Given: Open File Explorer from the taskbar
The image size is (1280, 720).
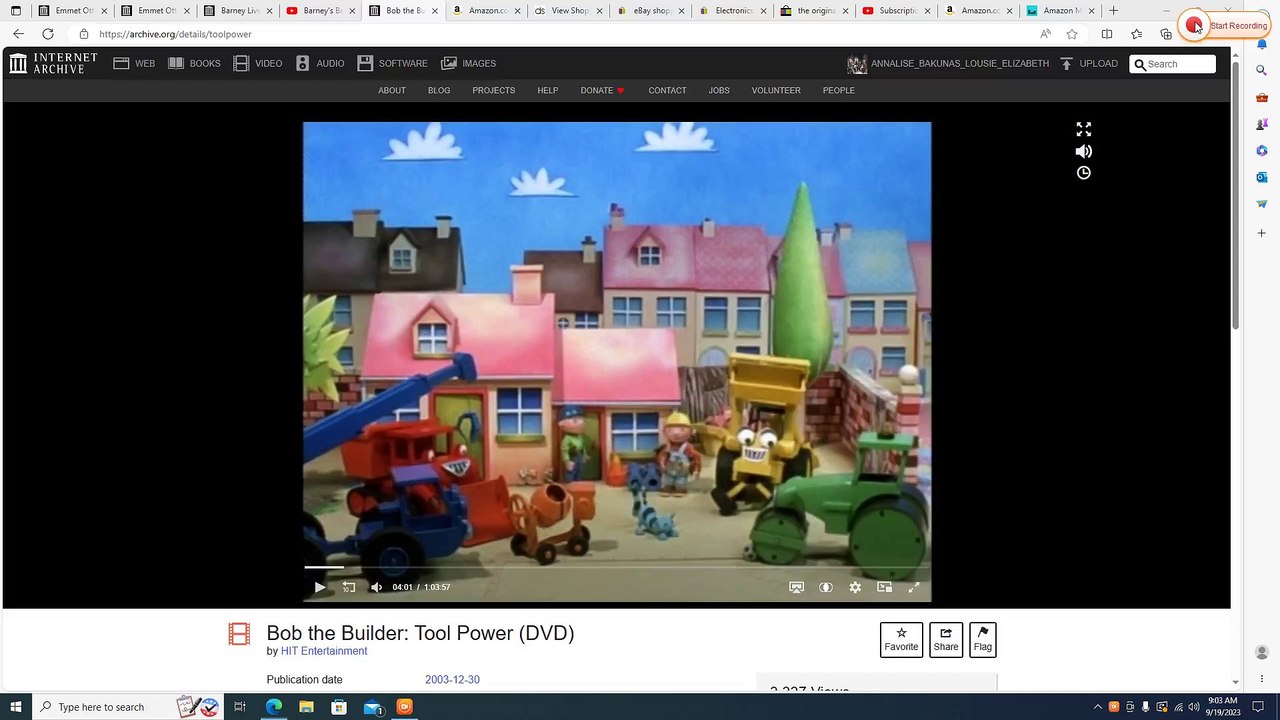Looking at the screenshot, I should click(x=306, y=707).
